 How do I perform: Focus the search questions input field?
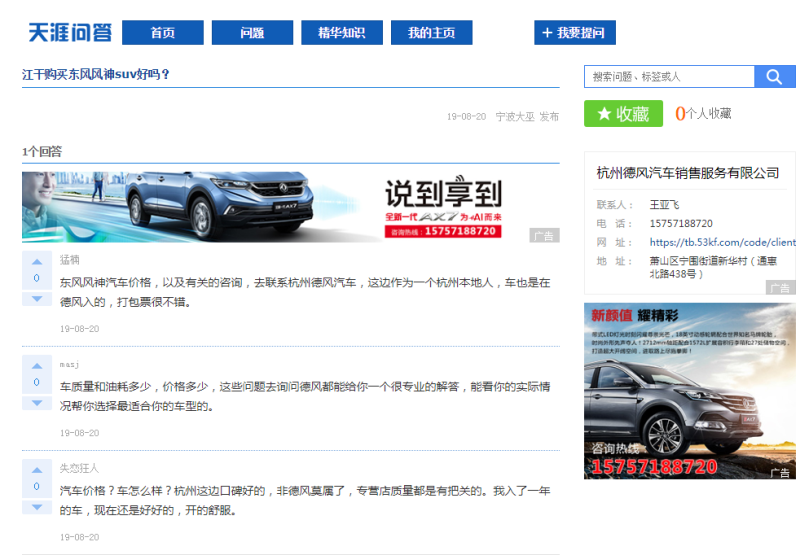pos(669,77)
